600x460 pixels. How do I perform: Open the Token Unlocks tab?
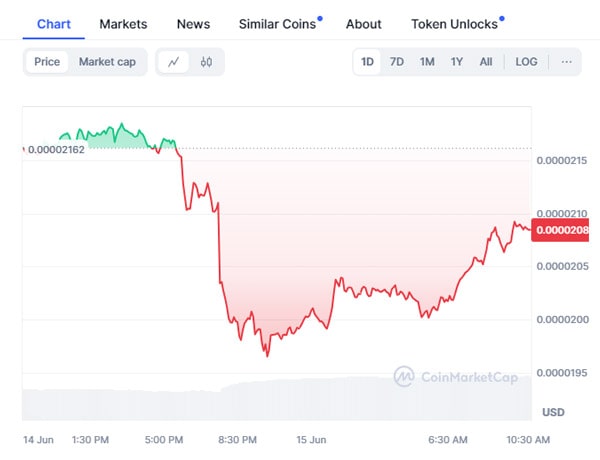pos(454,24)
